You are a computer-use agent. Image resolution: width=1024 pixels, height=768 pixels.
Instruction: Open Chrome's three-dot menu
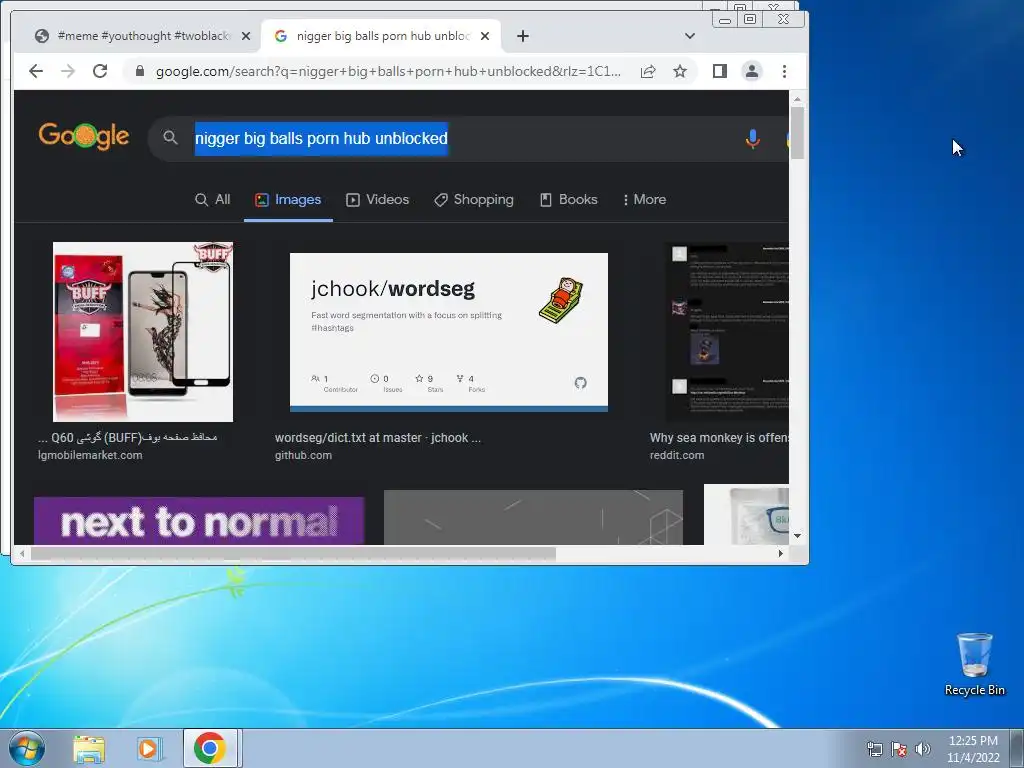(784, 71)
